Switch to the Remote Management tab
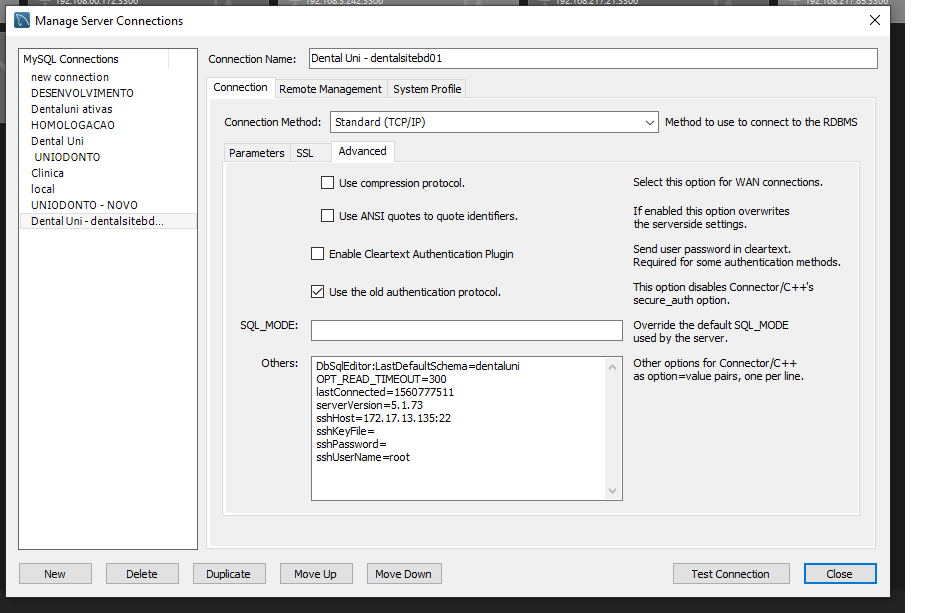 [330, 89]
